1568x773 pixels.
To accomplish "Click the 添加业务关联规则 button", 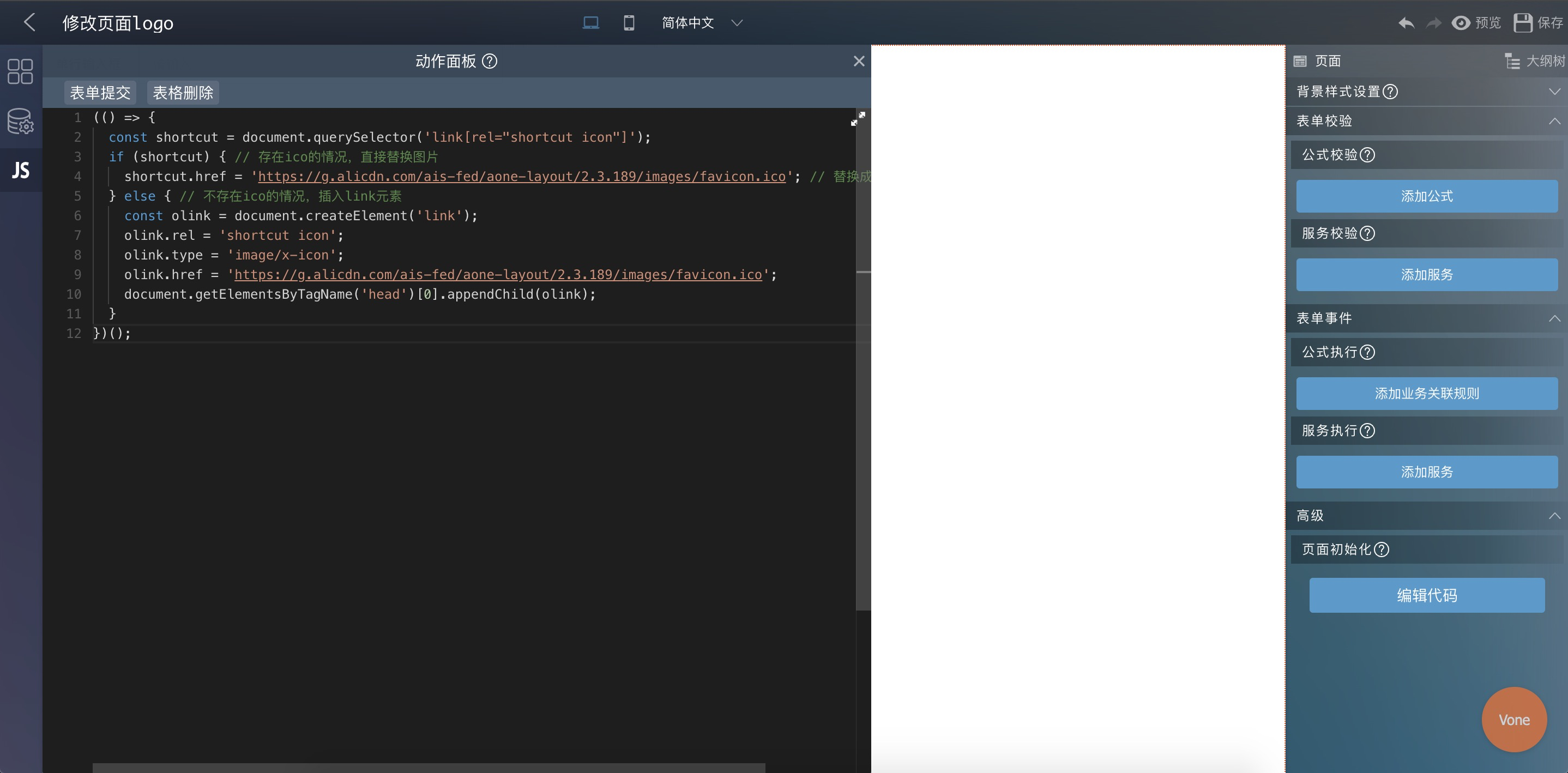I will [1426, 393].
